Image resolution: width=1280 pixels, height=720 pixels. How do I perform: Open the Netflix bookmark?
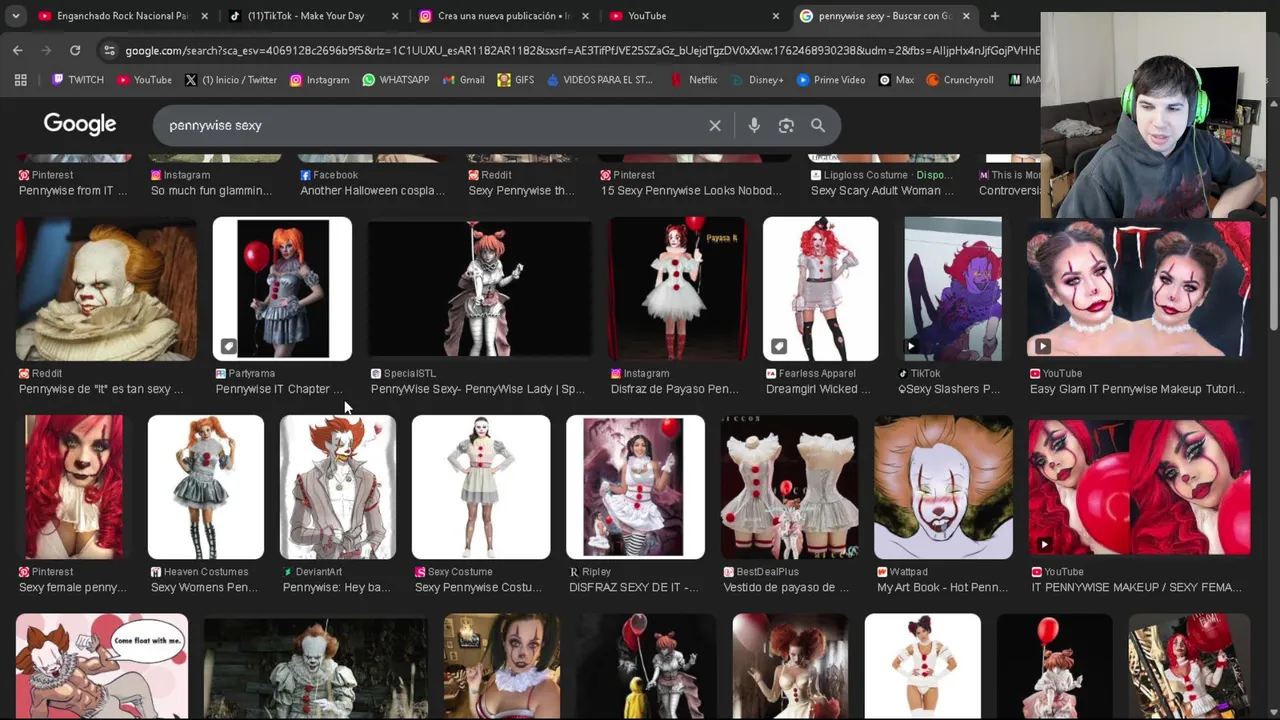pyautogui.click(x=694, y=80)
